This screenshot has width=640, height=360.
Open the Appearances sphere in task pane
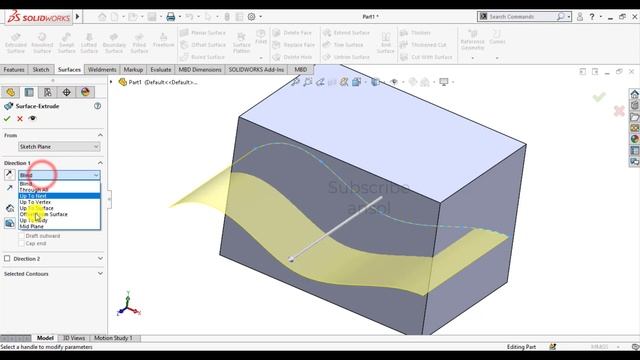click(634, 139)
